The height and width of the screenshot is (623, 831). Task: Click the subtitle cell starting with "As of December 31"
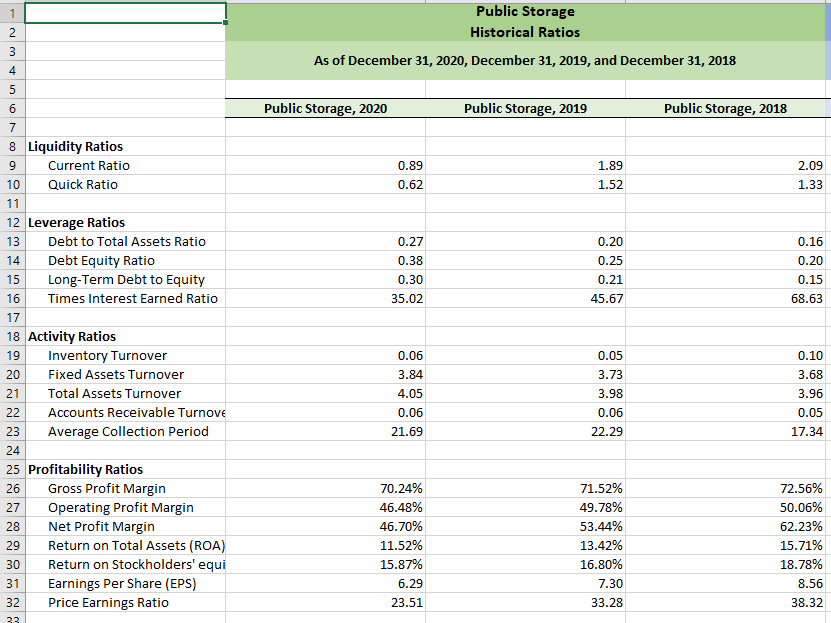point(525,60)
